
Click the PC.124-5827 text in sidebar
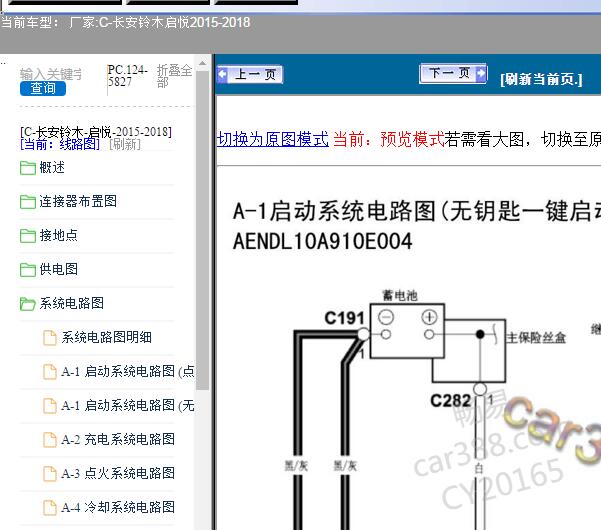[127, 76]
